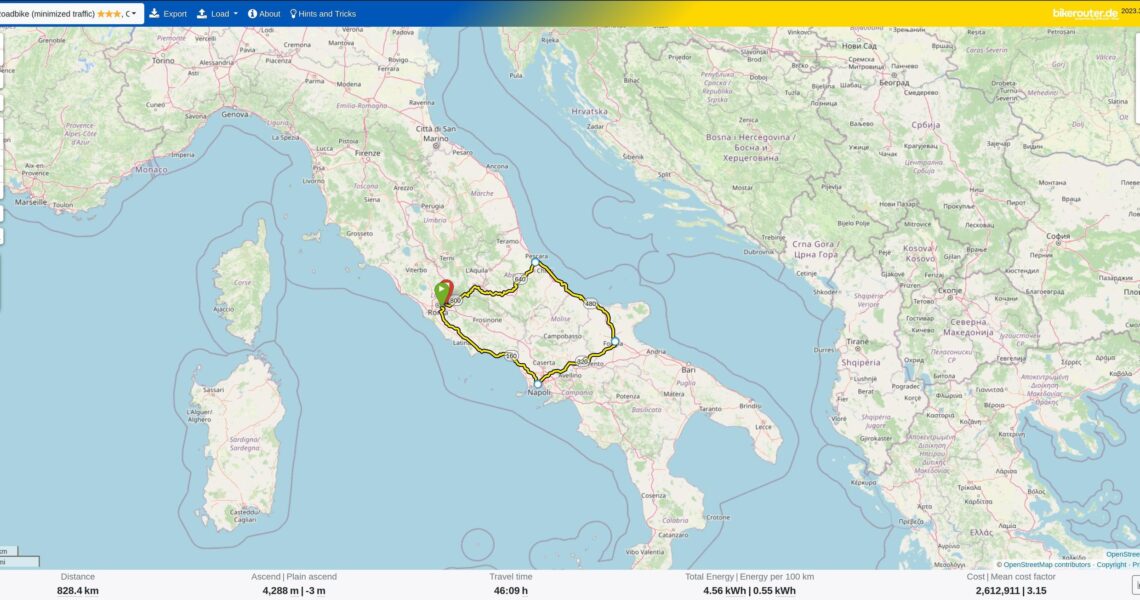The height and width of the screenshot is (600, 1140).
Task: Click the Export download icon
Action: pyautogui.click(x=155, y=14)
